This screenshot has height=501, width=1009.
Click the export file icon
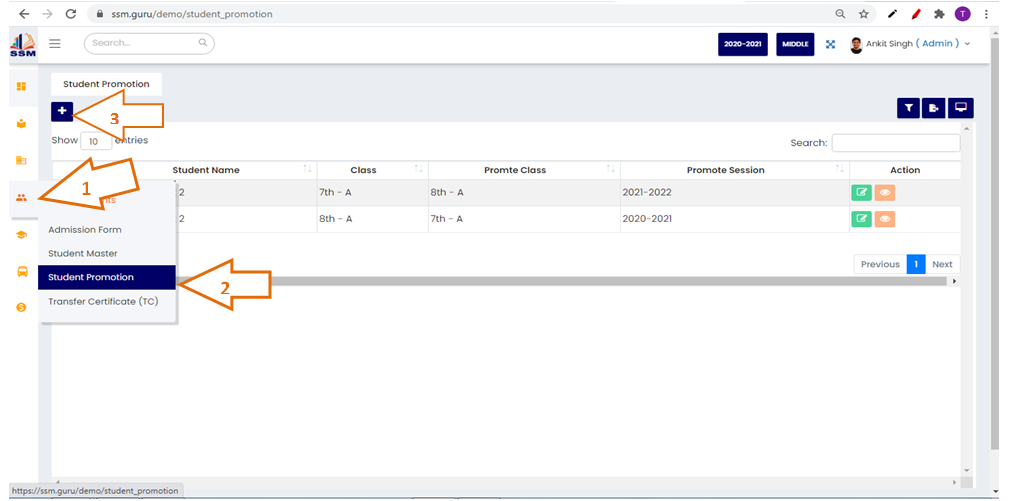(935, 109)
